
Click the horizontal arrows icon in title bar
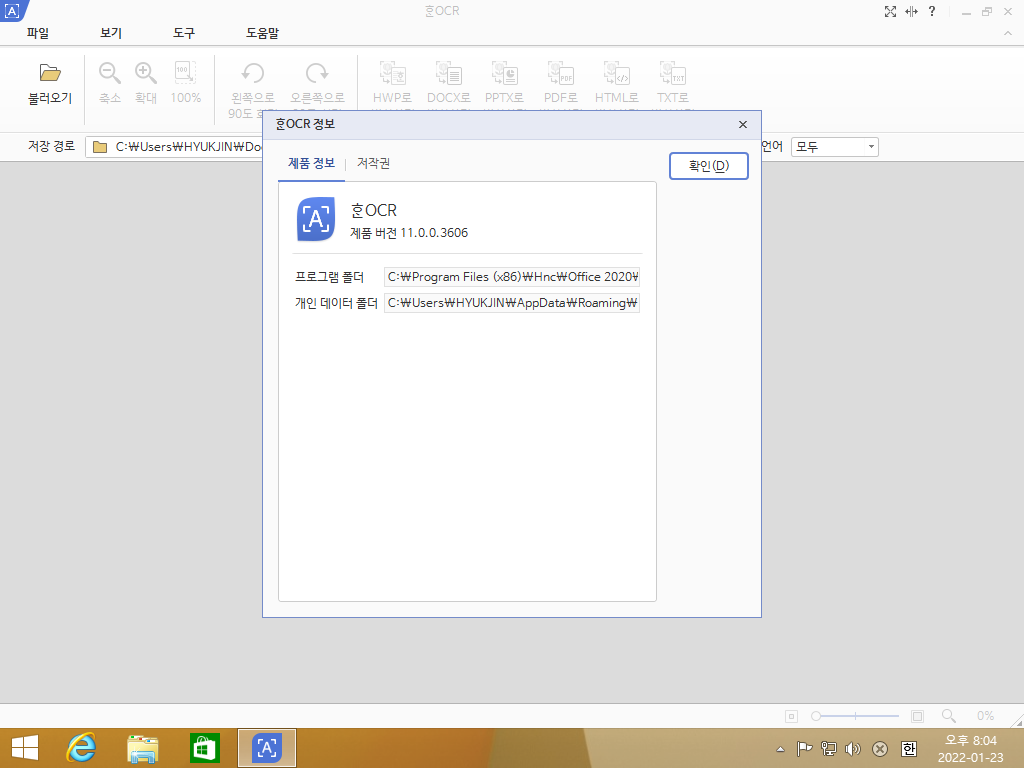911,11
